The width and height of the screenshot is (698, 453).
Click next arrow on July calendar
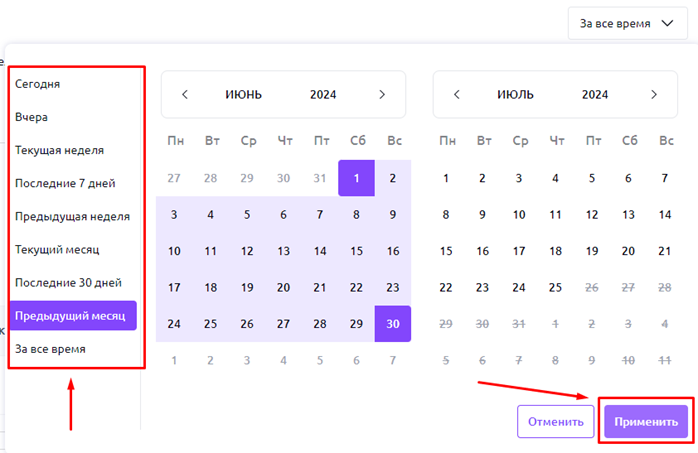coord(654,95)
